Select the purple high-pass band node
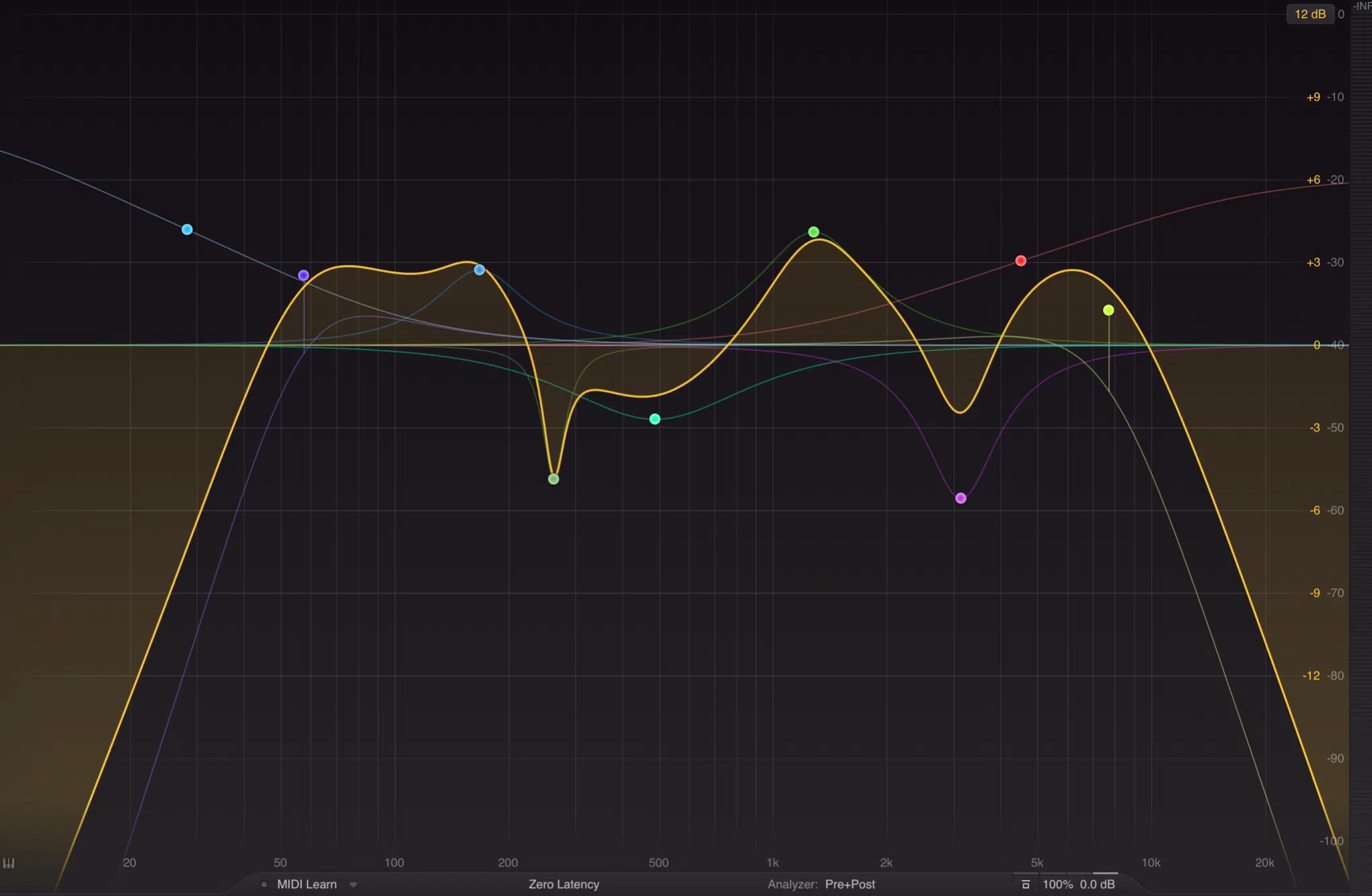The height and width of the screenshot is (896, 1372). [303, 276]
